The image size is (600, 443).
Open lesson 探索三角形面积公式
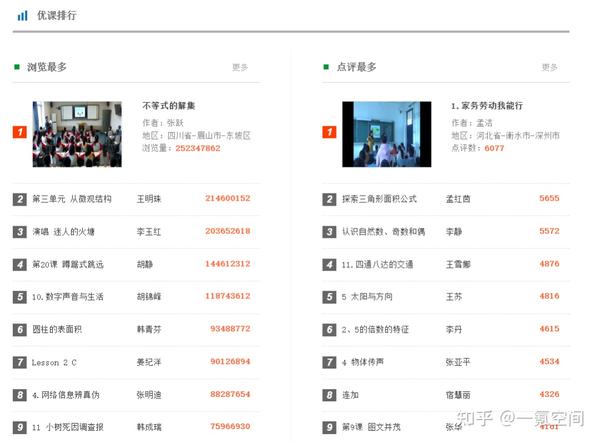(x=379, y=199)
